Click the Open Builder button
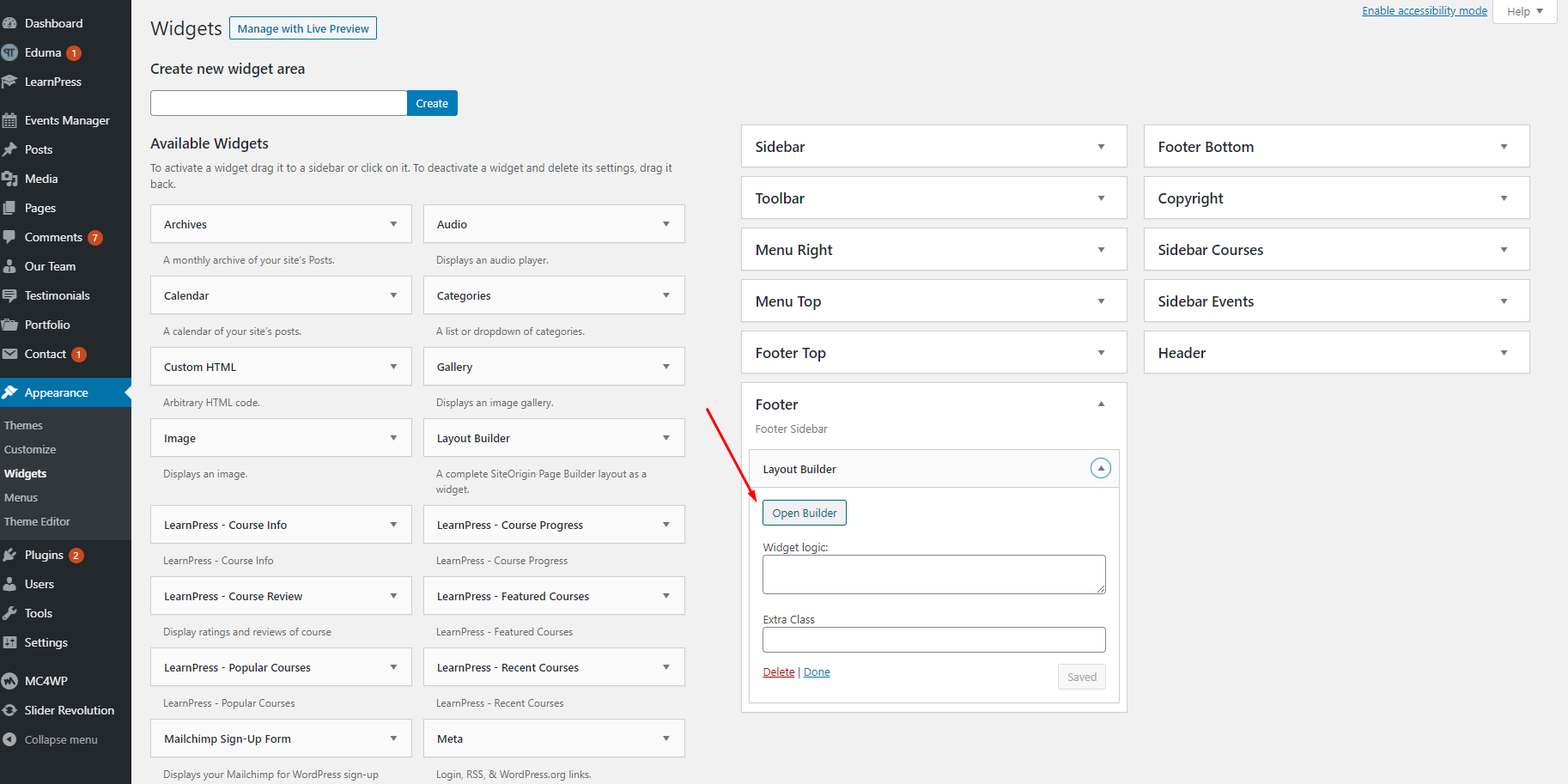 [805, 513]
